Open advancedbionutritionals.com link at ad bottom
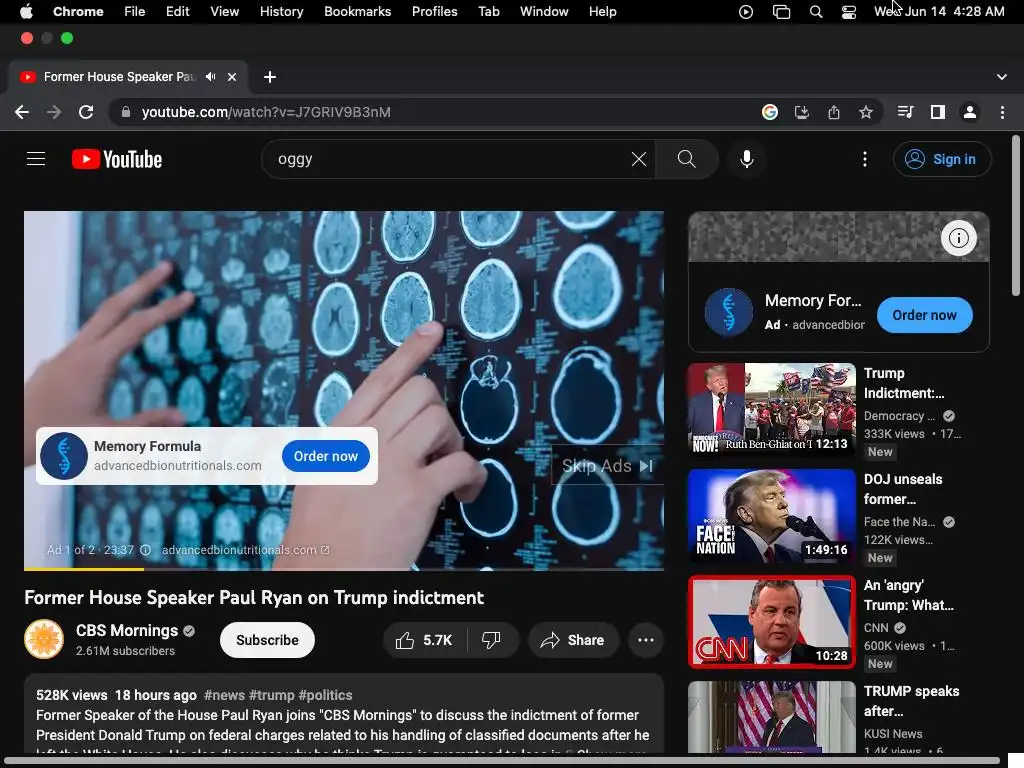This screenshot has width=1024, height=768. 245,550
